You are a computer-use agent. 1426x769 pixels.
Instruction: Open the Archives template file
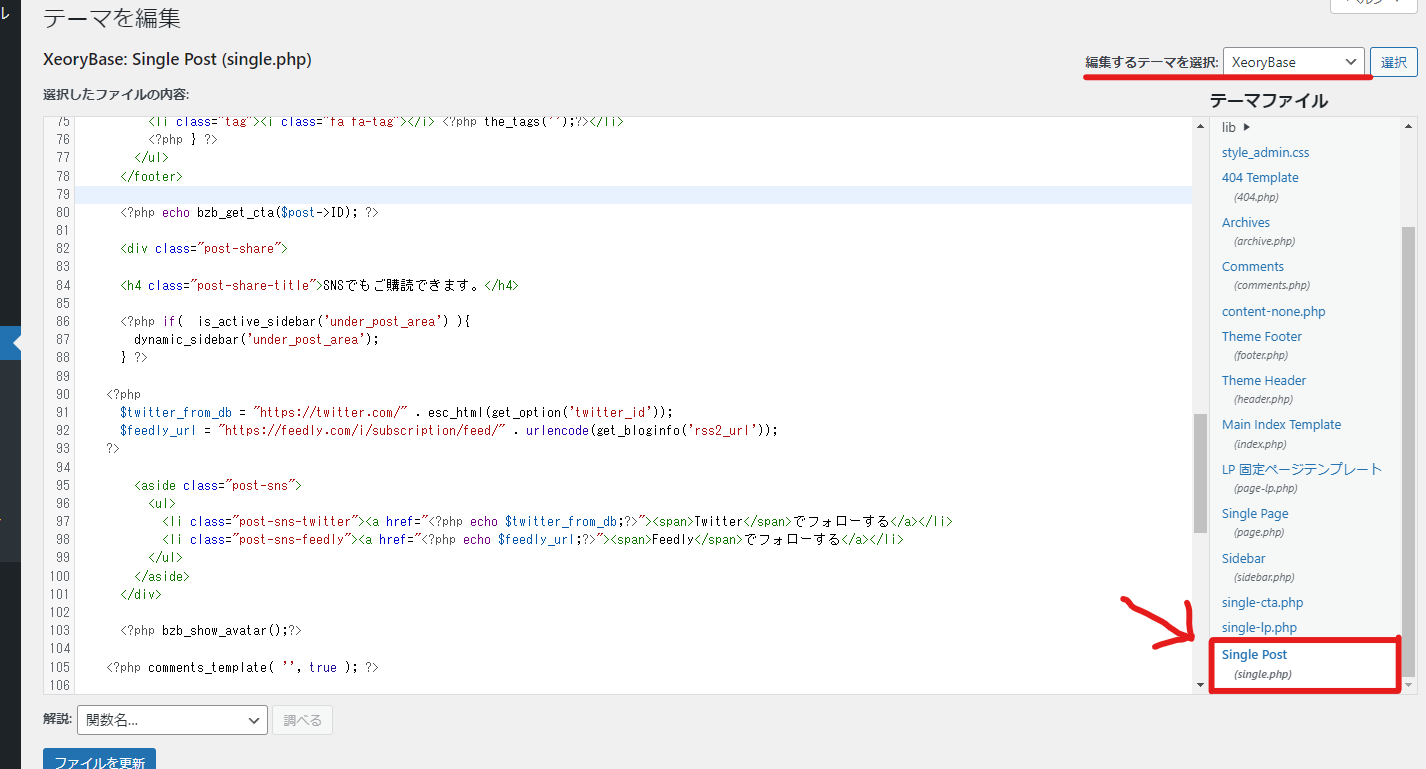[x=1244, y=222]
